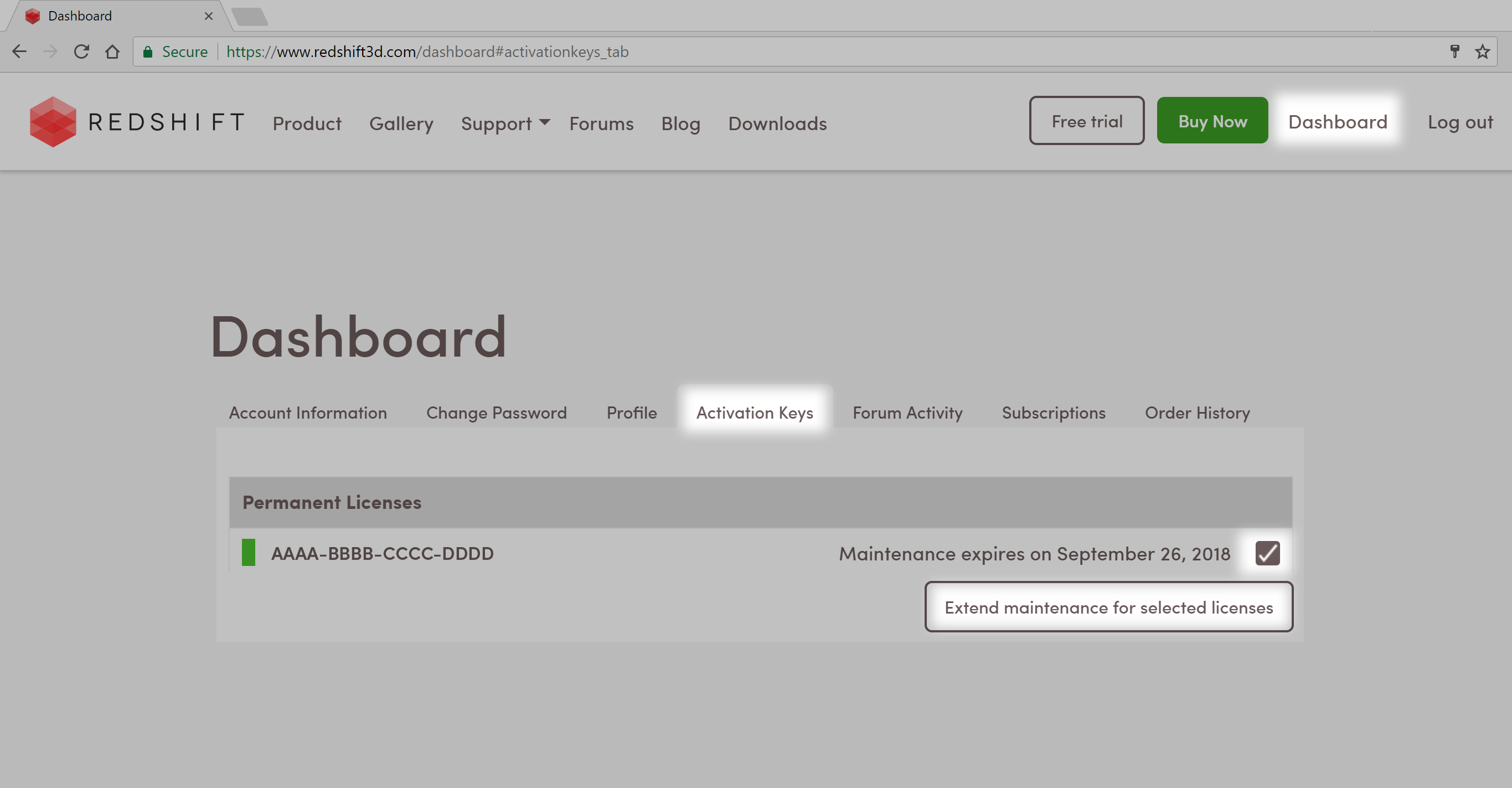Go back with the browser back arrow

19,51
